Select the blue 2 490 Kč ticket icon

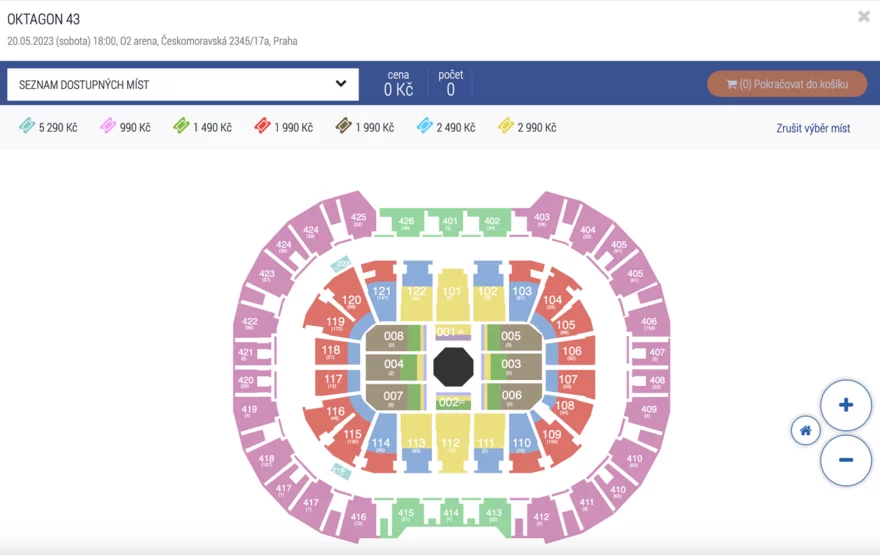pos(424,126)
